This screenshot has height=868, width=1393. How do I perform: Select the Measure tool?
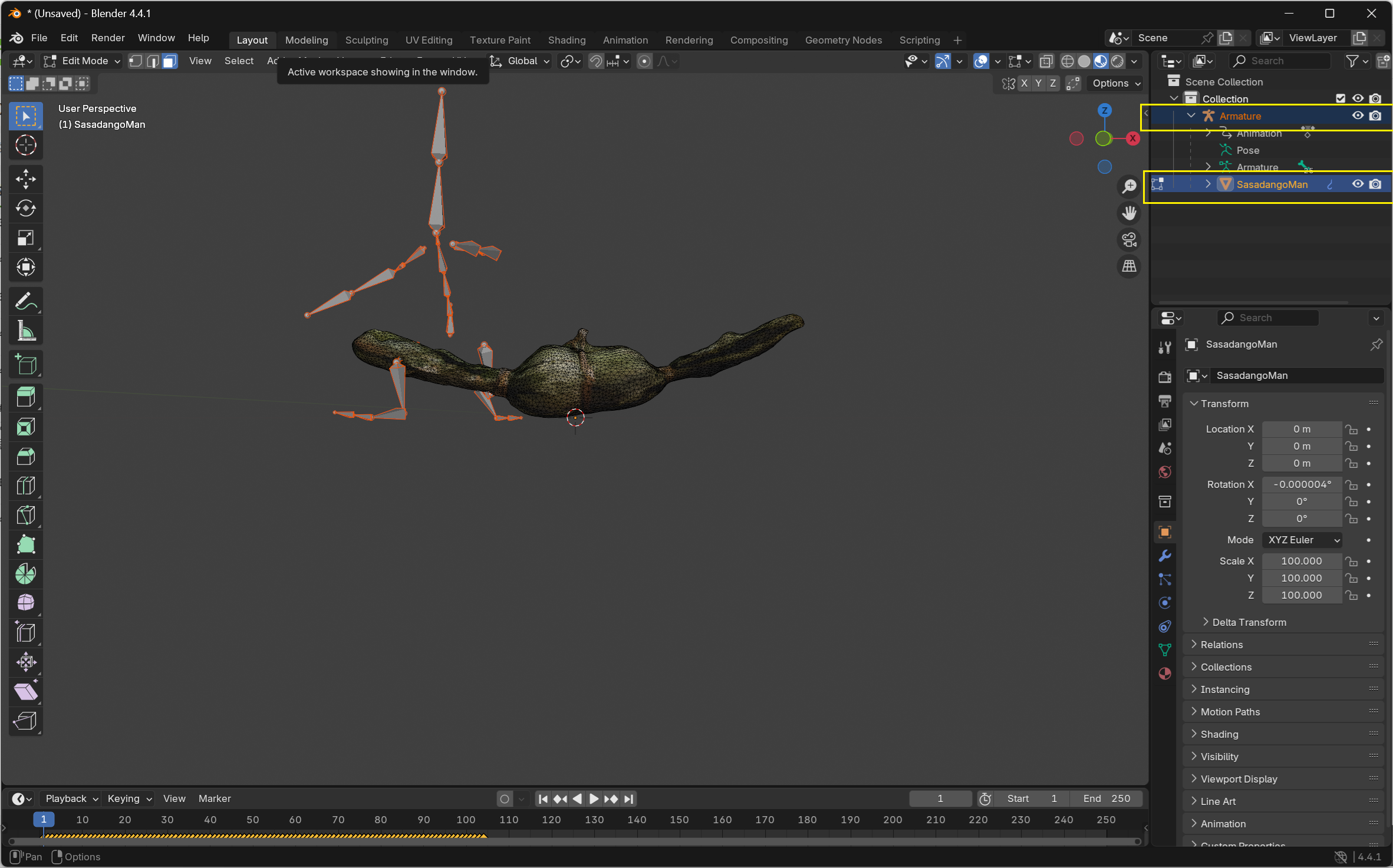(x=26, y=330)
